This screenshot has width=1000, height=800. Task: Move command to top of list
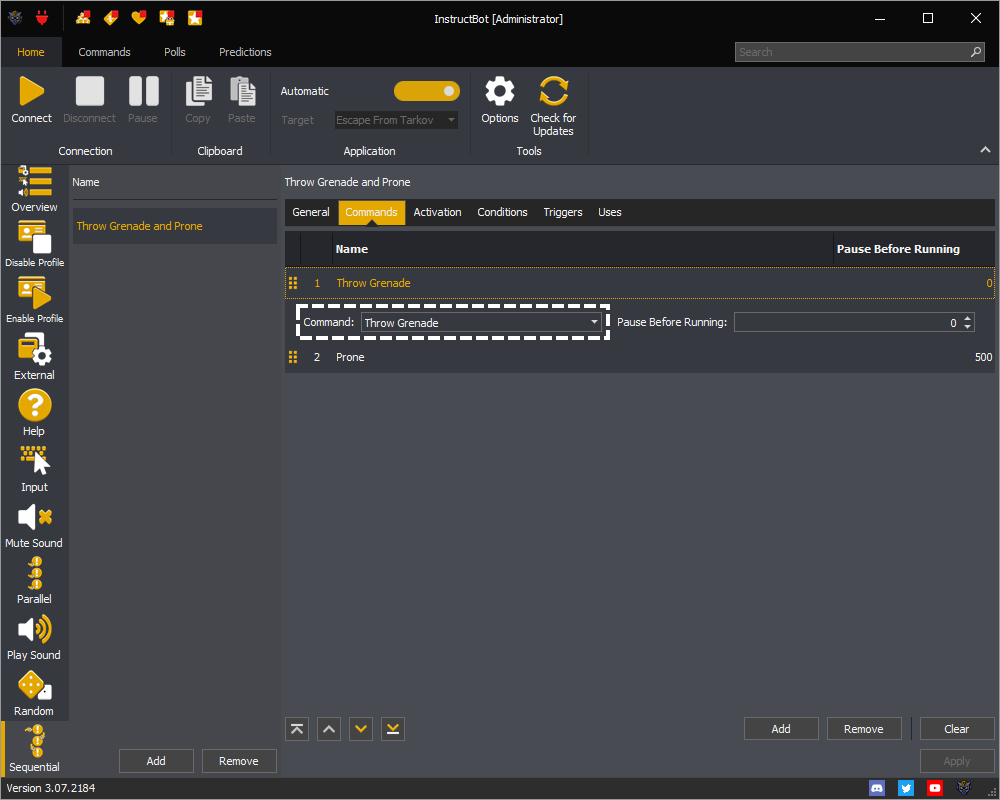coord(297,729)
